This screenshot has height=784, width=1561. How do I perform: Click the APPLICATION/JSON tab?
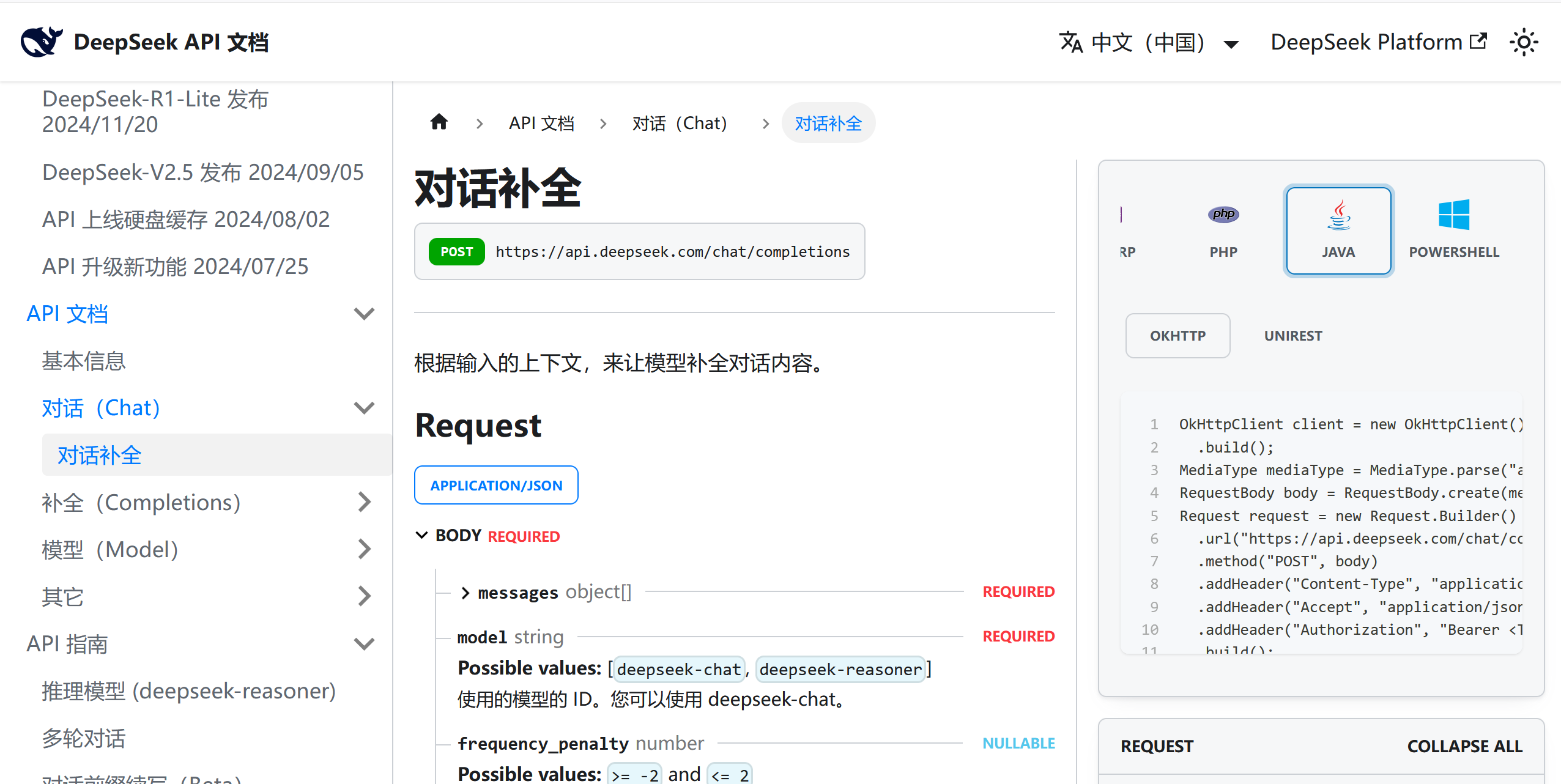click(496, 485)
